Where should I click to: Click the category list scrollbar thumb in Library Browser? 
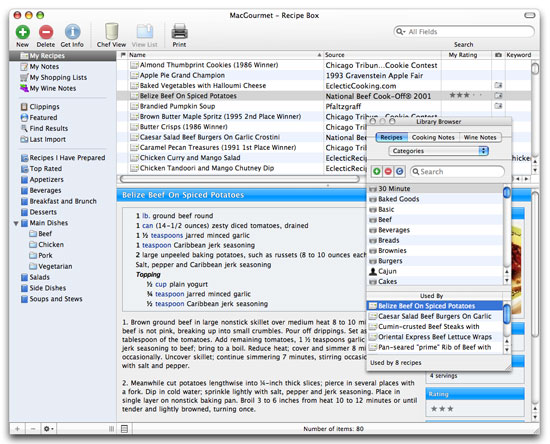(x=507, y=193)
